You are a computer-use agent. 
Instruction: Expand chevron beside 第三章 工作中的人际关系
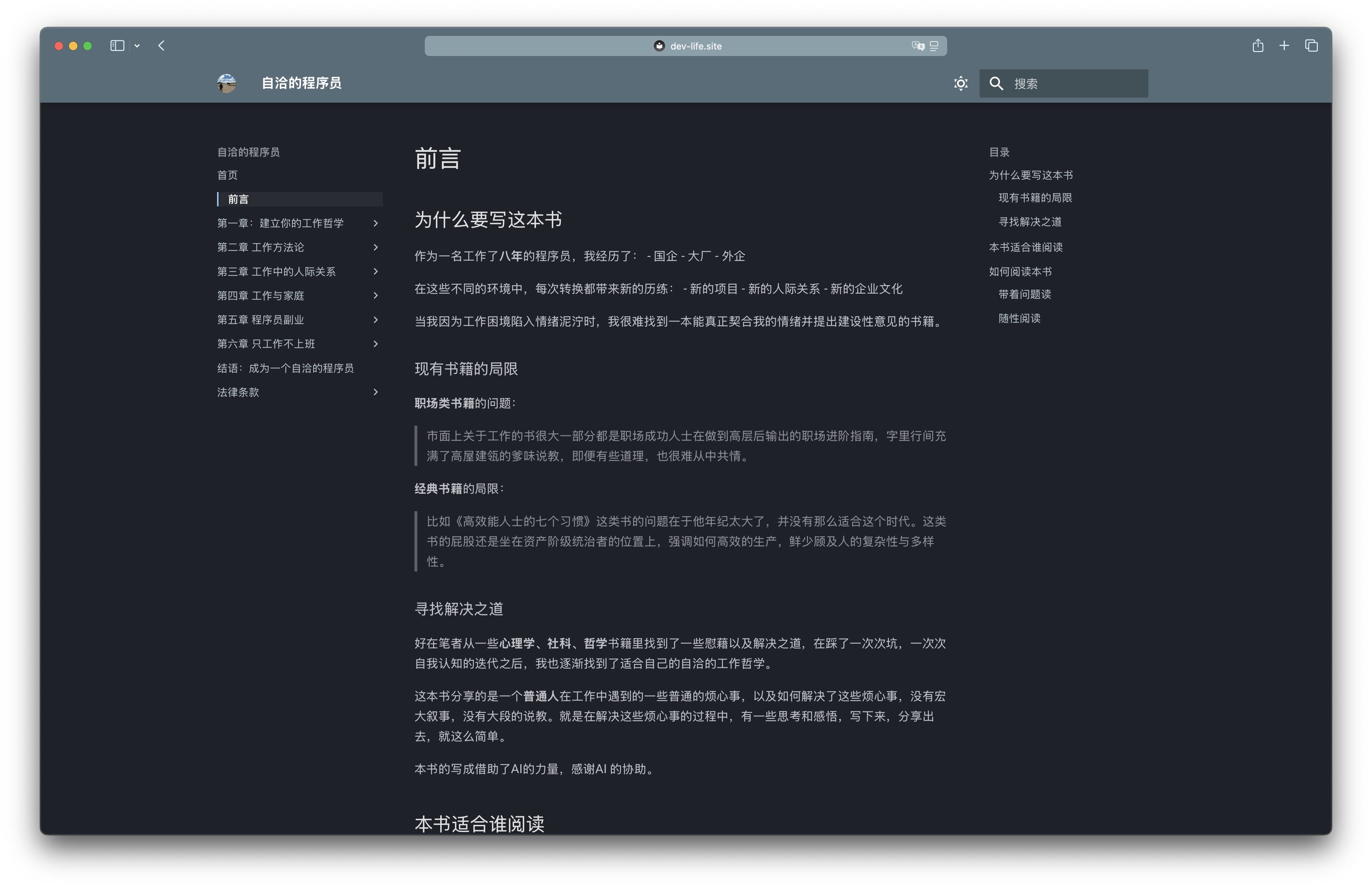[x=376, y=271]
